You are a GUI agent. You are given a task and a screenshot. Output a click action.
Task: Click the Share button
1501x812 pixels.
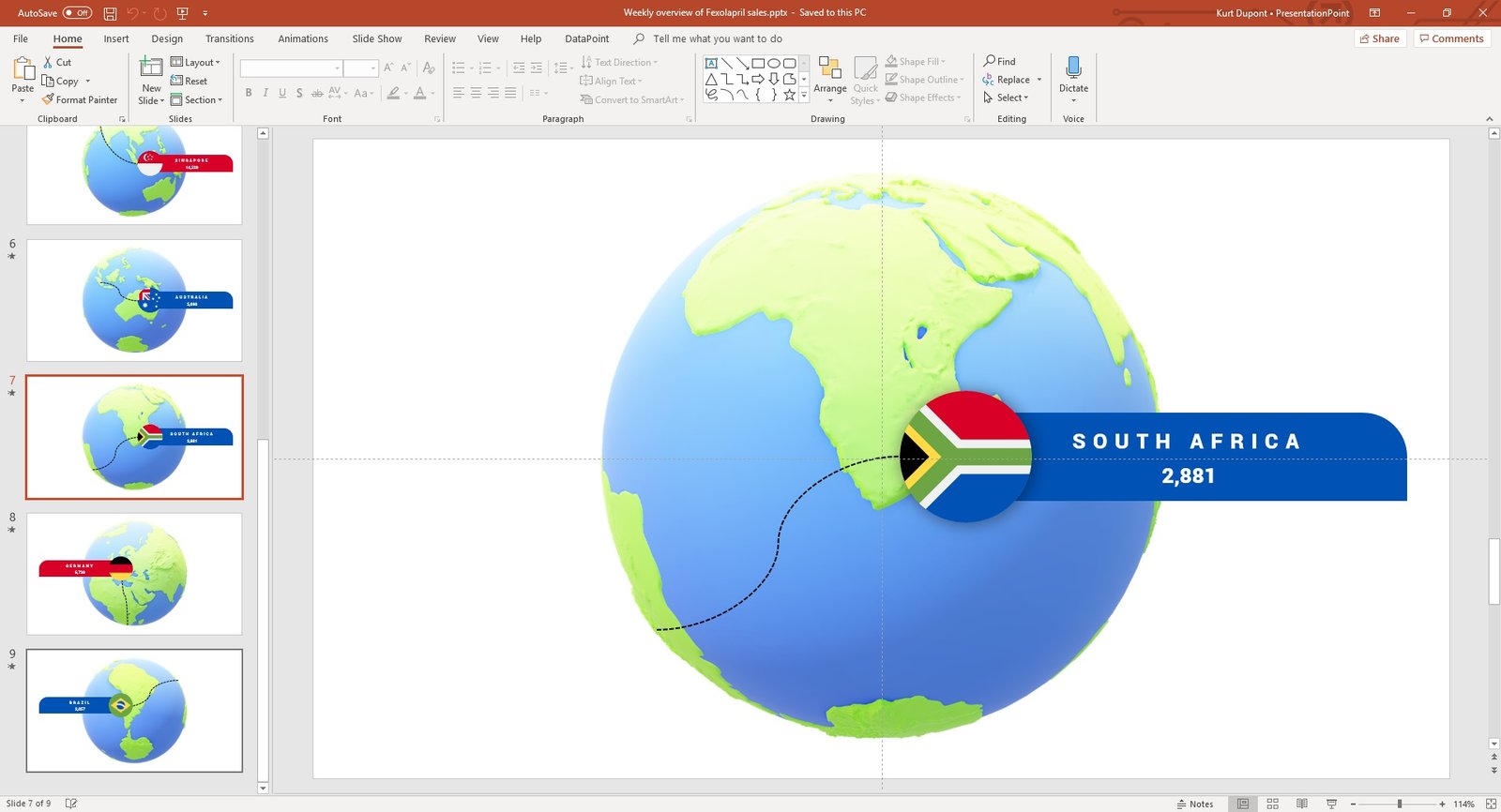coord(1379,38)
